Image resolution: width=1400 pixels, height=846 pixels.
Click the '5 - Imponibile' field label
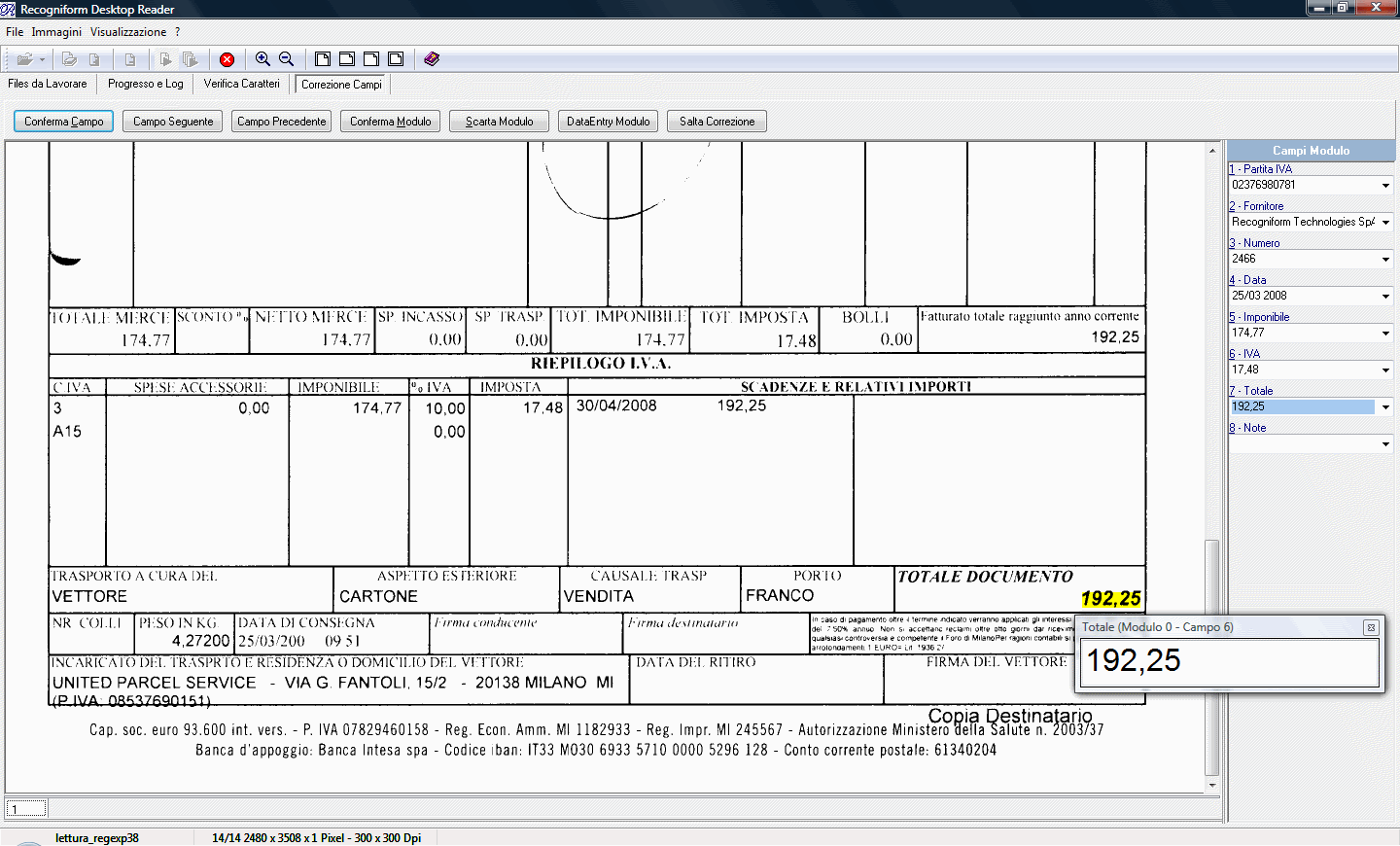pos(1259,317)
